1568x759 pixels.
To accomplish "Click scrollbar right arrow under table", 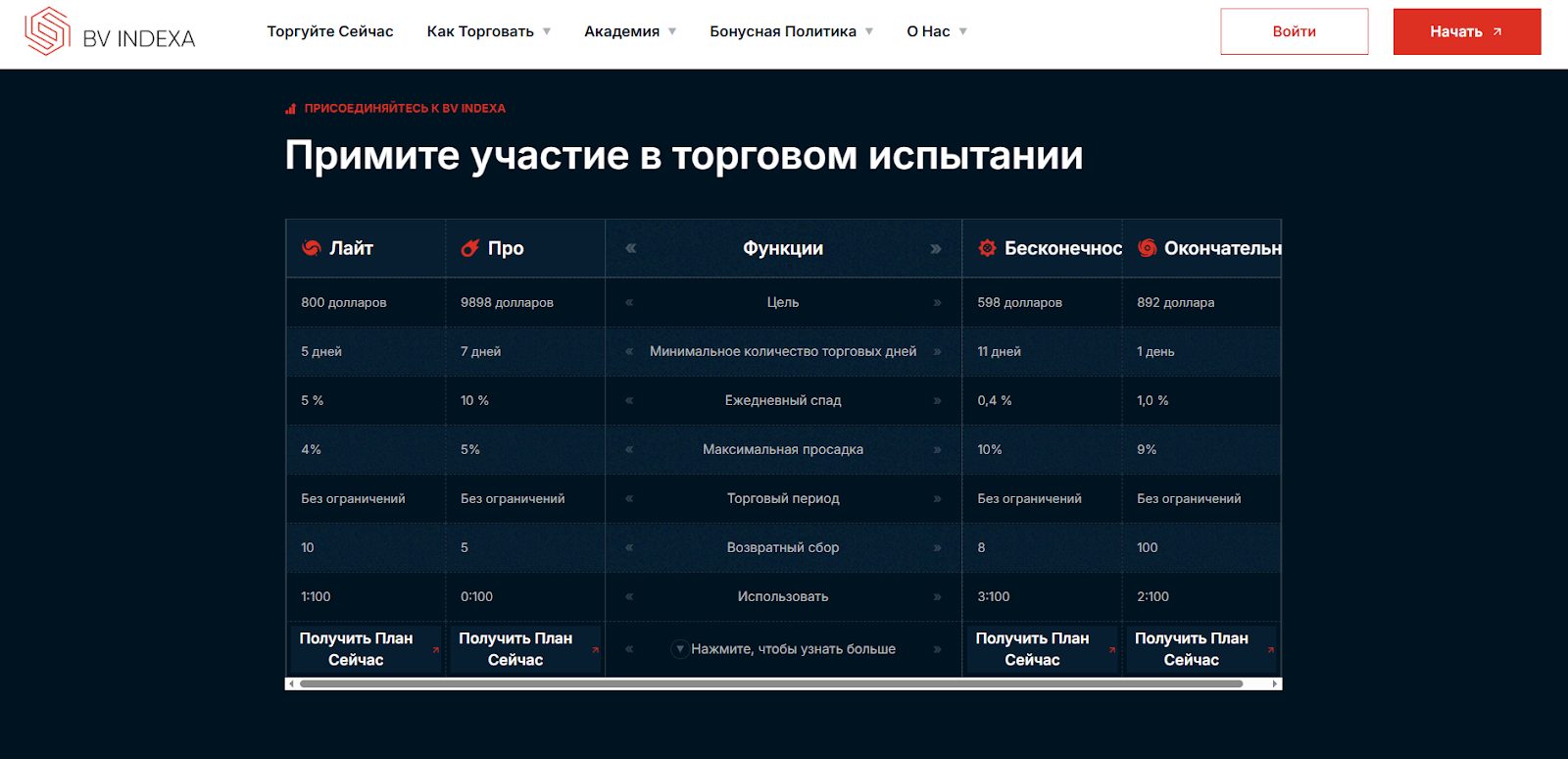I will pos(1275,683).
